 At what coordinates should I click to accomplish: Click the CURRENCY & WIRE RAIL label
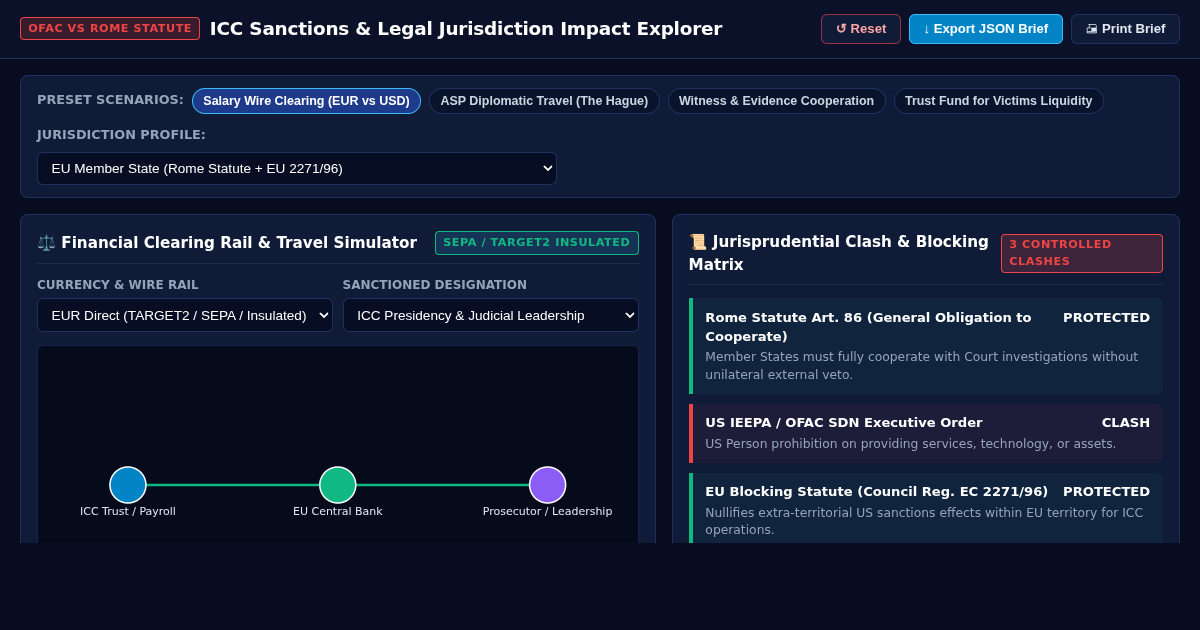[x=118, y=285]
